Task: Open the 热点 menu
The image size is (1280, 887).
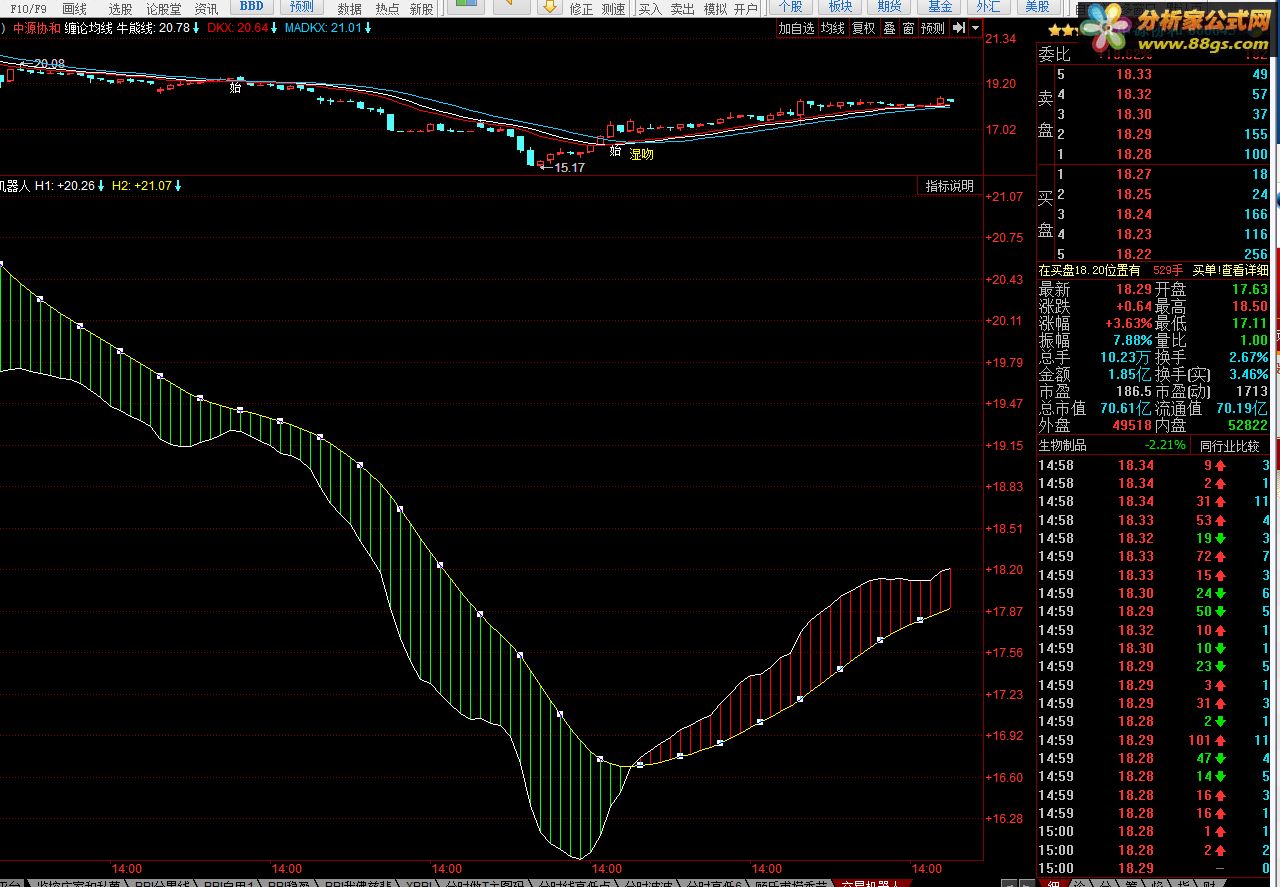Action: (x=387, y=9)
